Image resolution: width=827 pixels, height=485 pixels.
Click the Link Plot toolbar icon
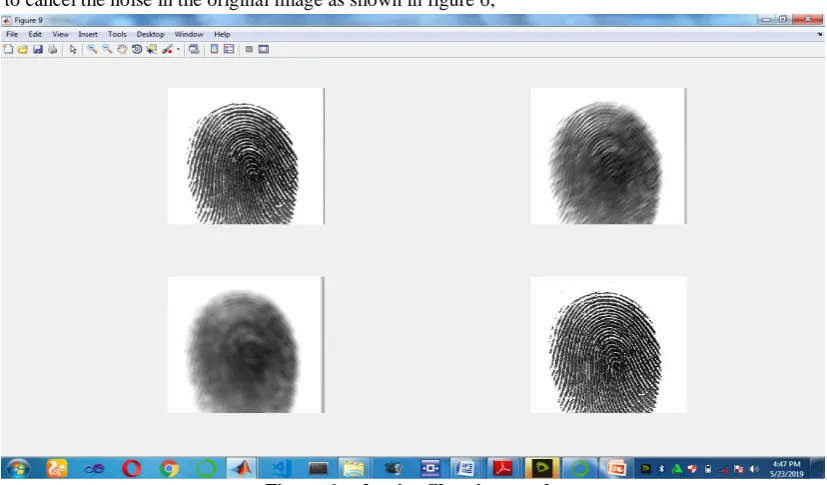194,49
